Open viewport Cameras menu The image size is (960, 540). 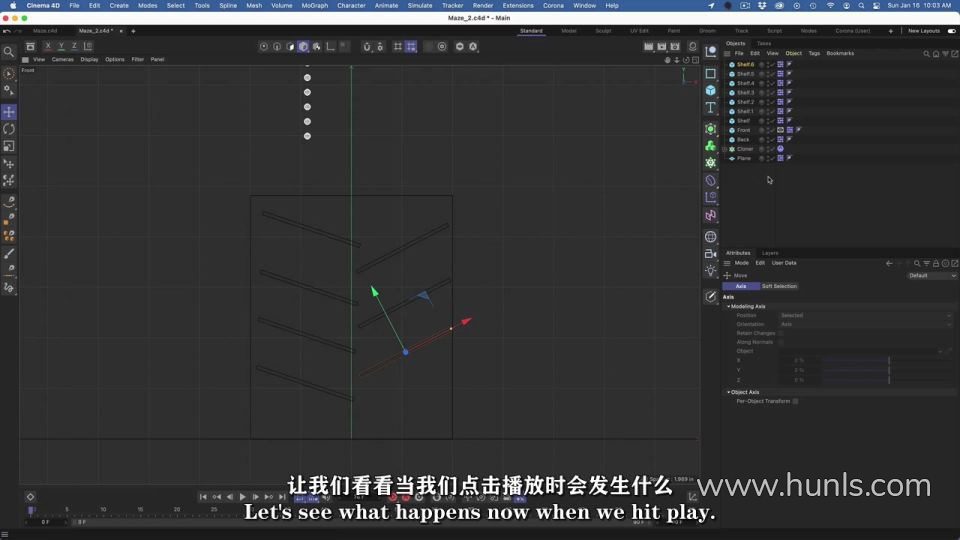point(62,59)
